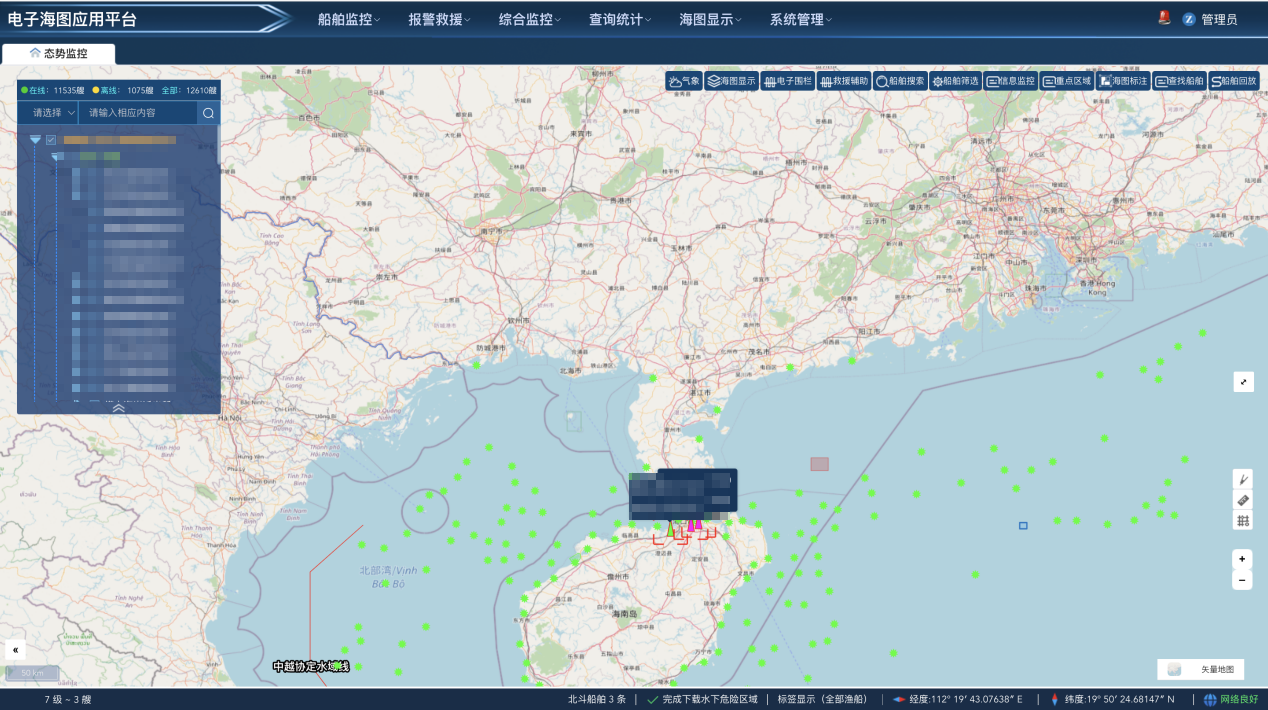Switch to the 态势监控 tab
Screen dimensions: 1268x710
58,53
